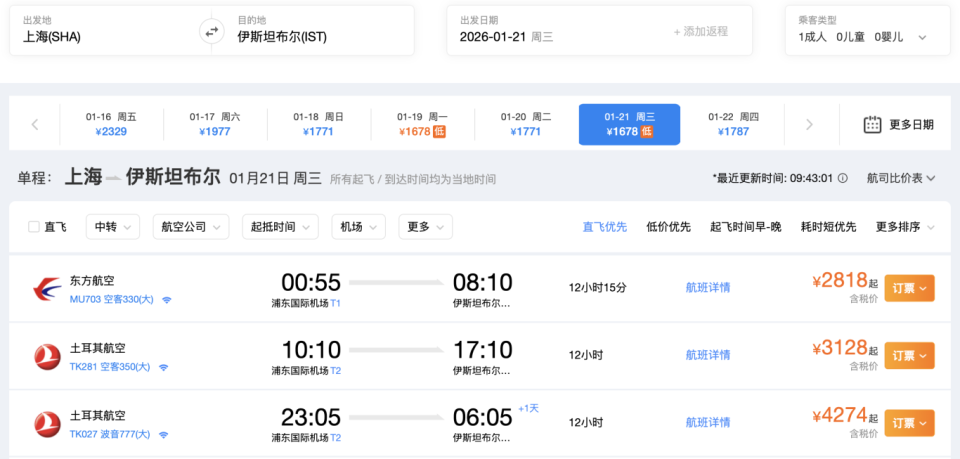Select the 01-18 周日 date tab
960x459 pixels.
pos(318,125)
